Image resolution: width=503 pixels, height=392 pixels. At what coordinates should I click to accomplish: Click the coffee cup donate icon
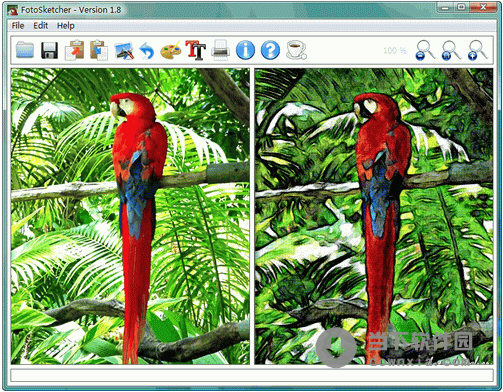tap(296, 50)
